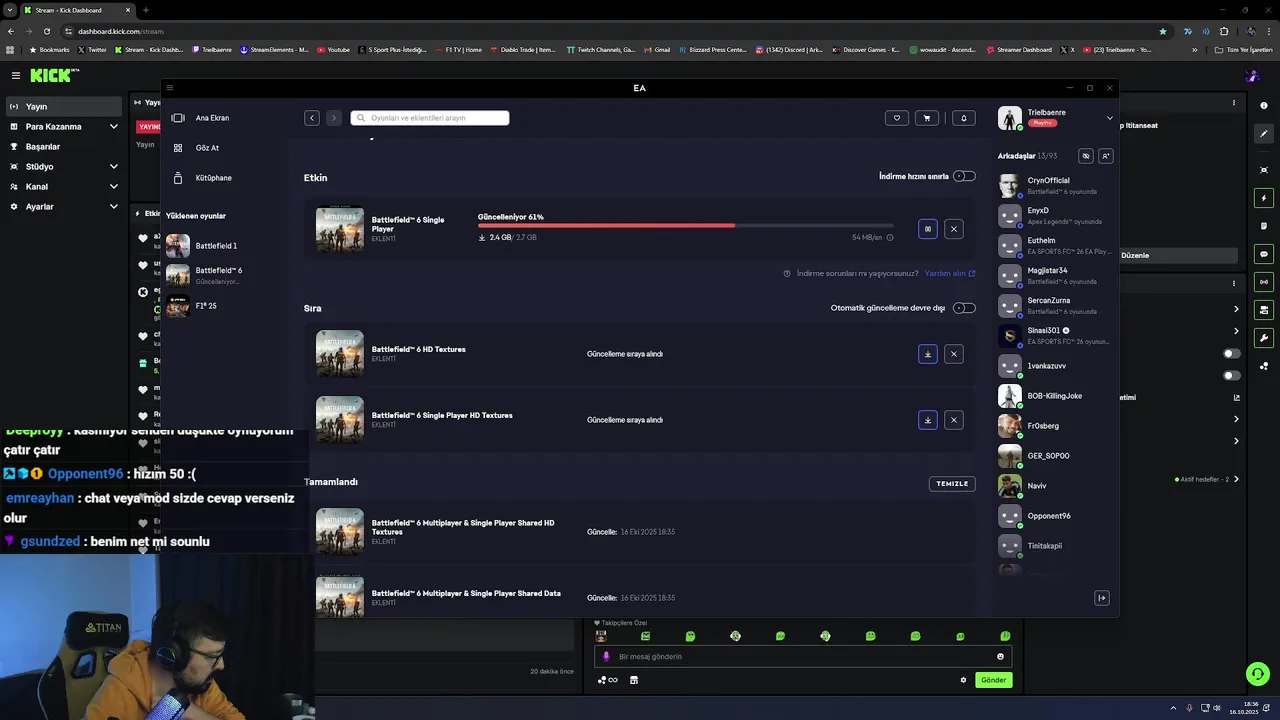1280x720 pixels.
Task: Remove Battlefield 6 Single Player HD Textures from queue
Action: 954,420
